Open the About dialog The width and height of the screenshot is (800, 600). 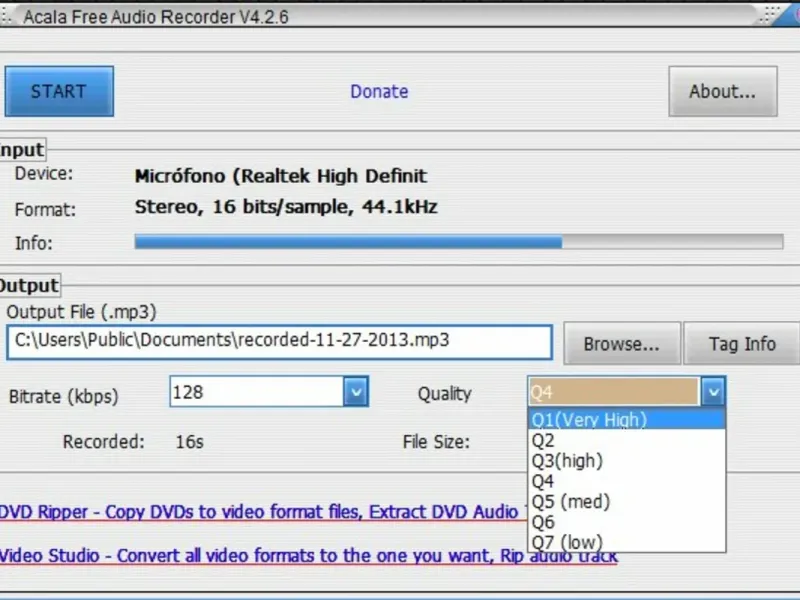723,91
